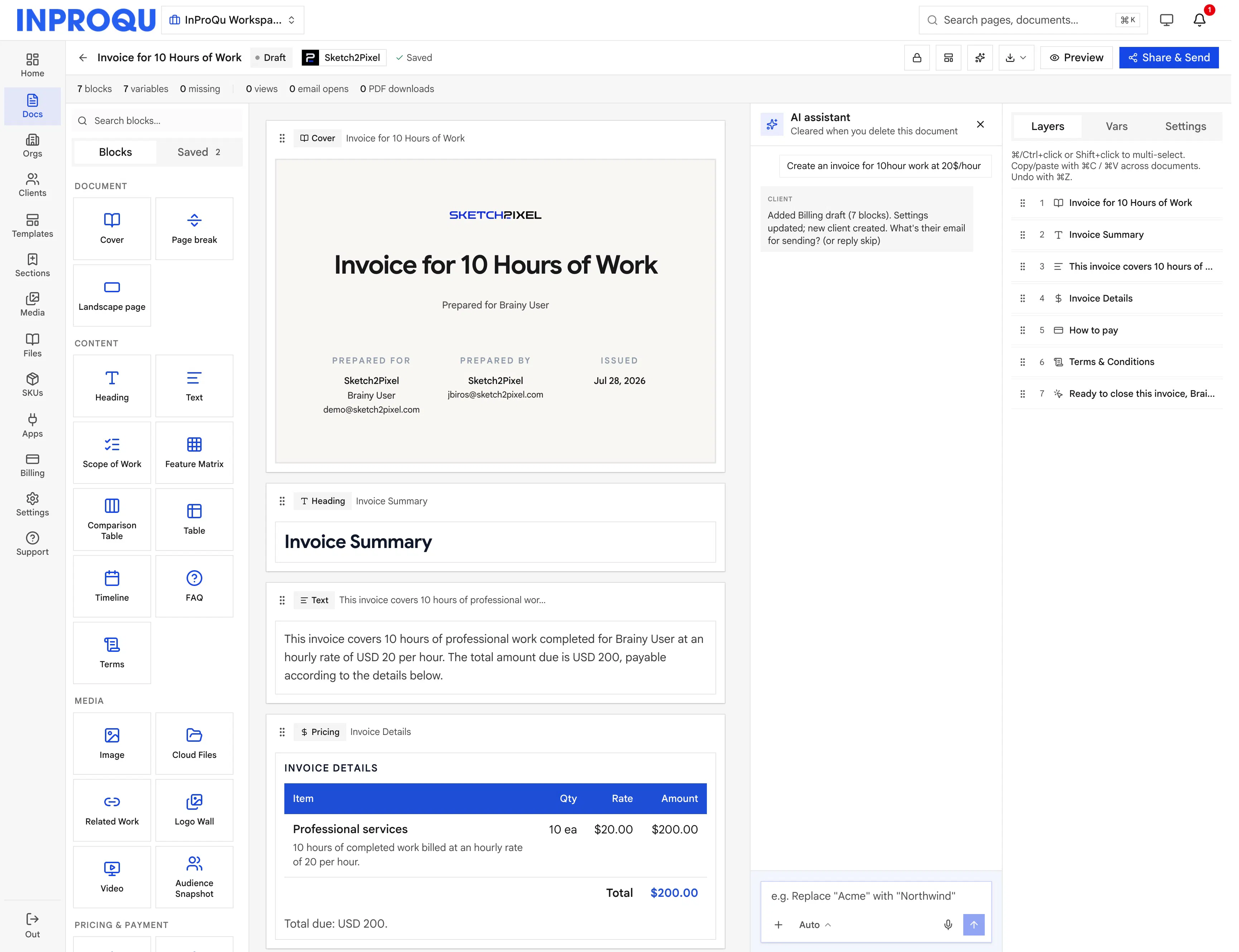1239x952 pixels.
Task: Open SKUs in the sidebar
Action: 32,385
